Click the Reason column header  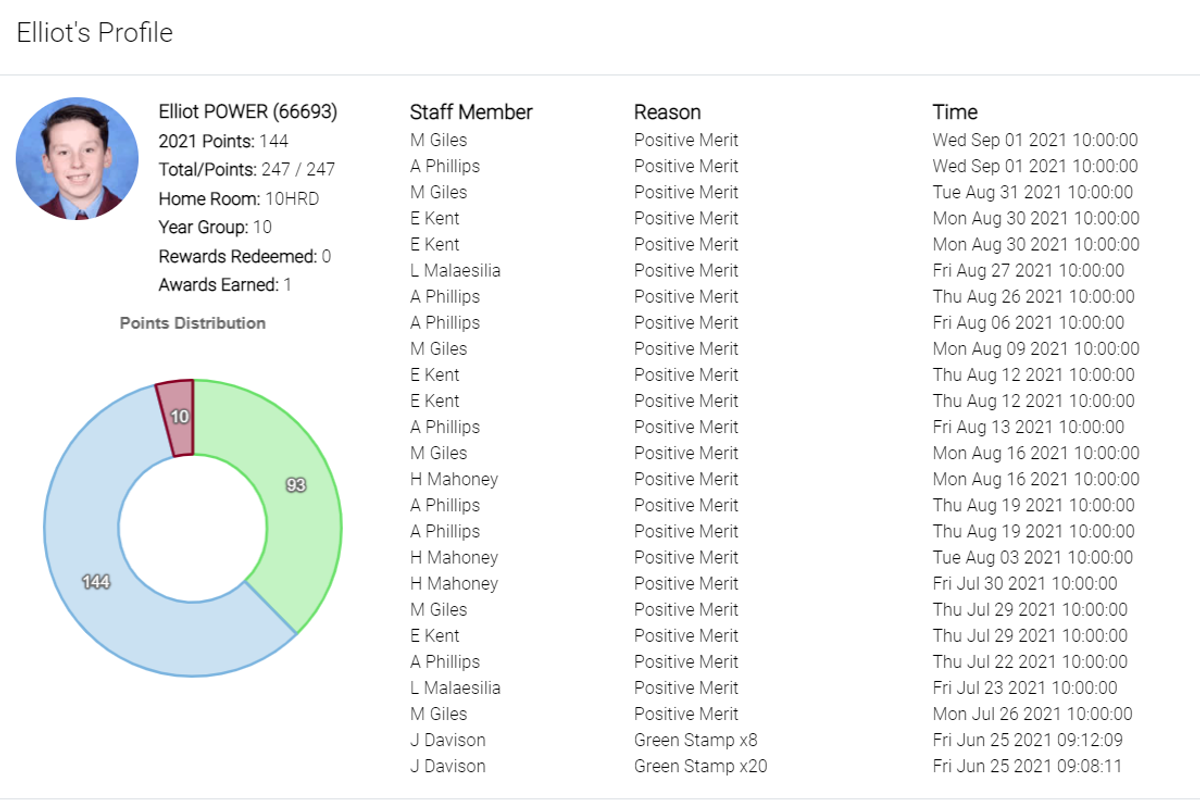tap(667, 112)
